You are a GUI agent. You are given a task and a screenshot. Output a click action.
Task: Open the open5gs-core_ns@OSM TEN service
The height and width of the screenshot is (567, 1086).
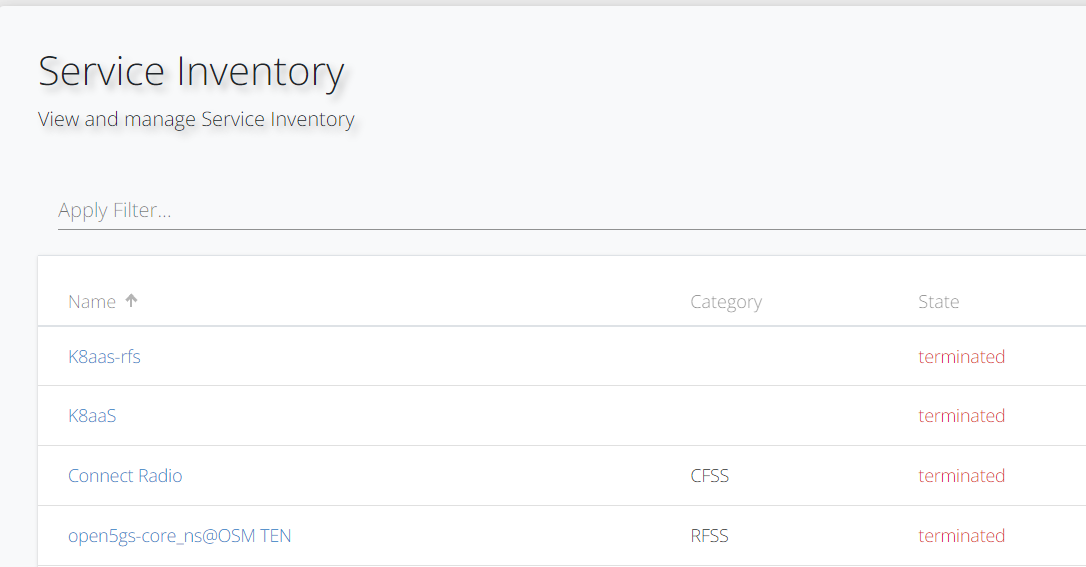(180, 536)
